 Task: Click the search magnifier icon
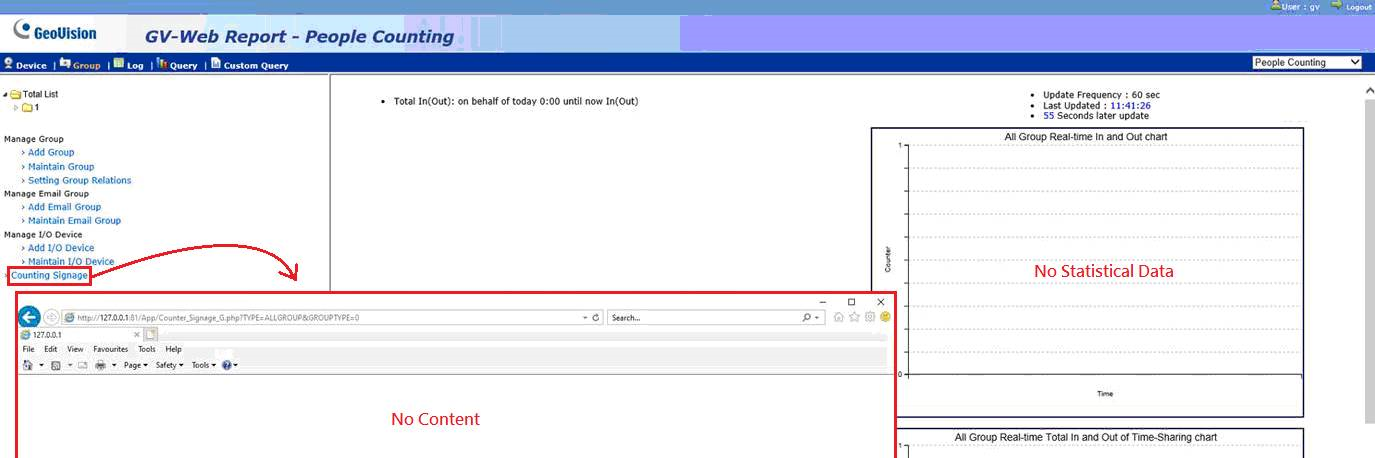806,317
